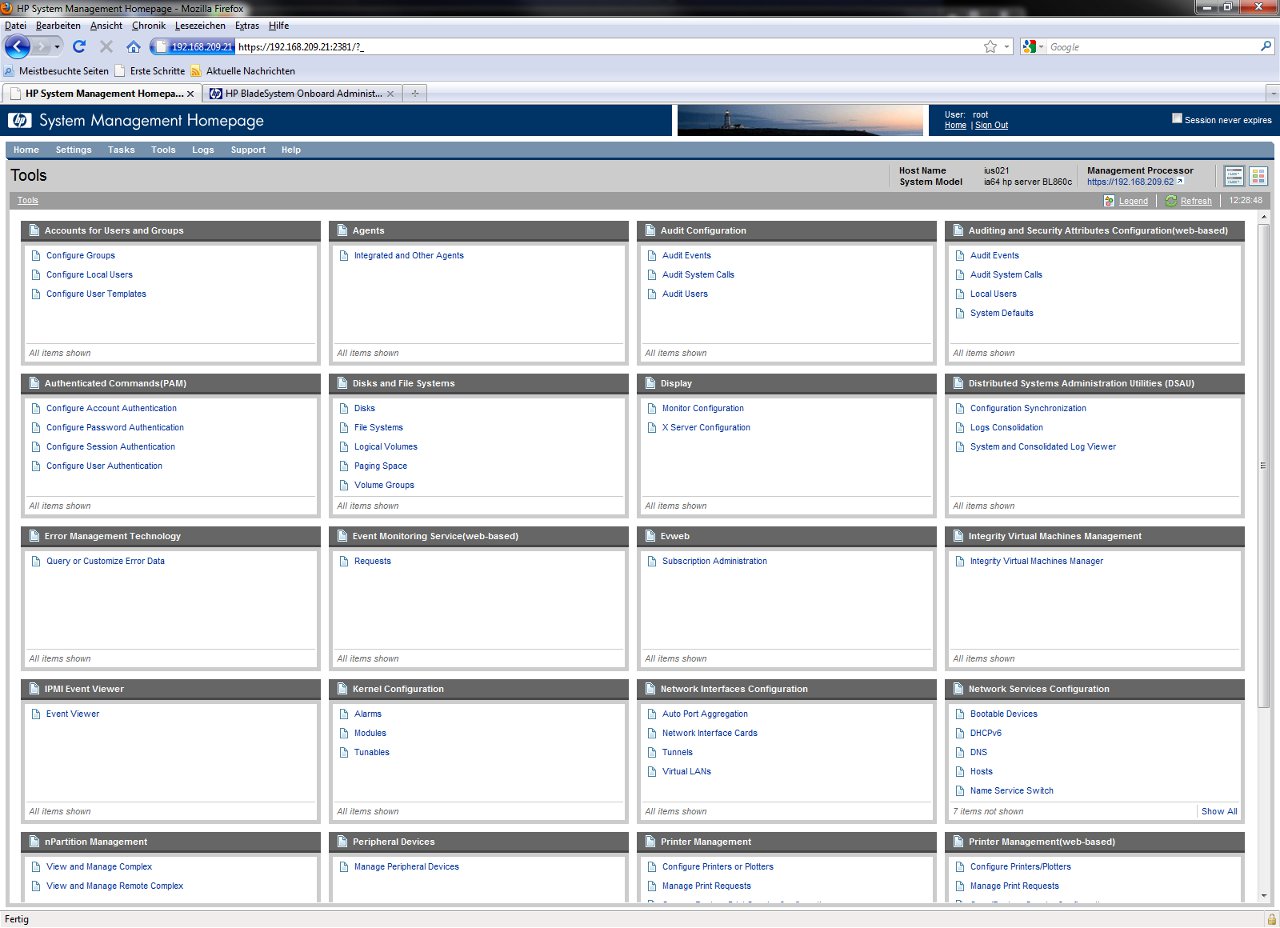Go back with the browser back arrow
Screen dimensions: 1280x928
coord(17,46)
